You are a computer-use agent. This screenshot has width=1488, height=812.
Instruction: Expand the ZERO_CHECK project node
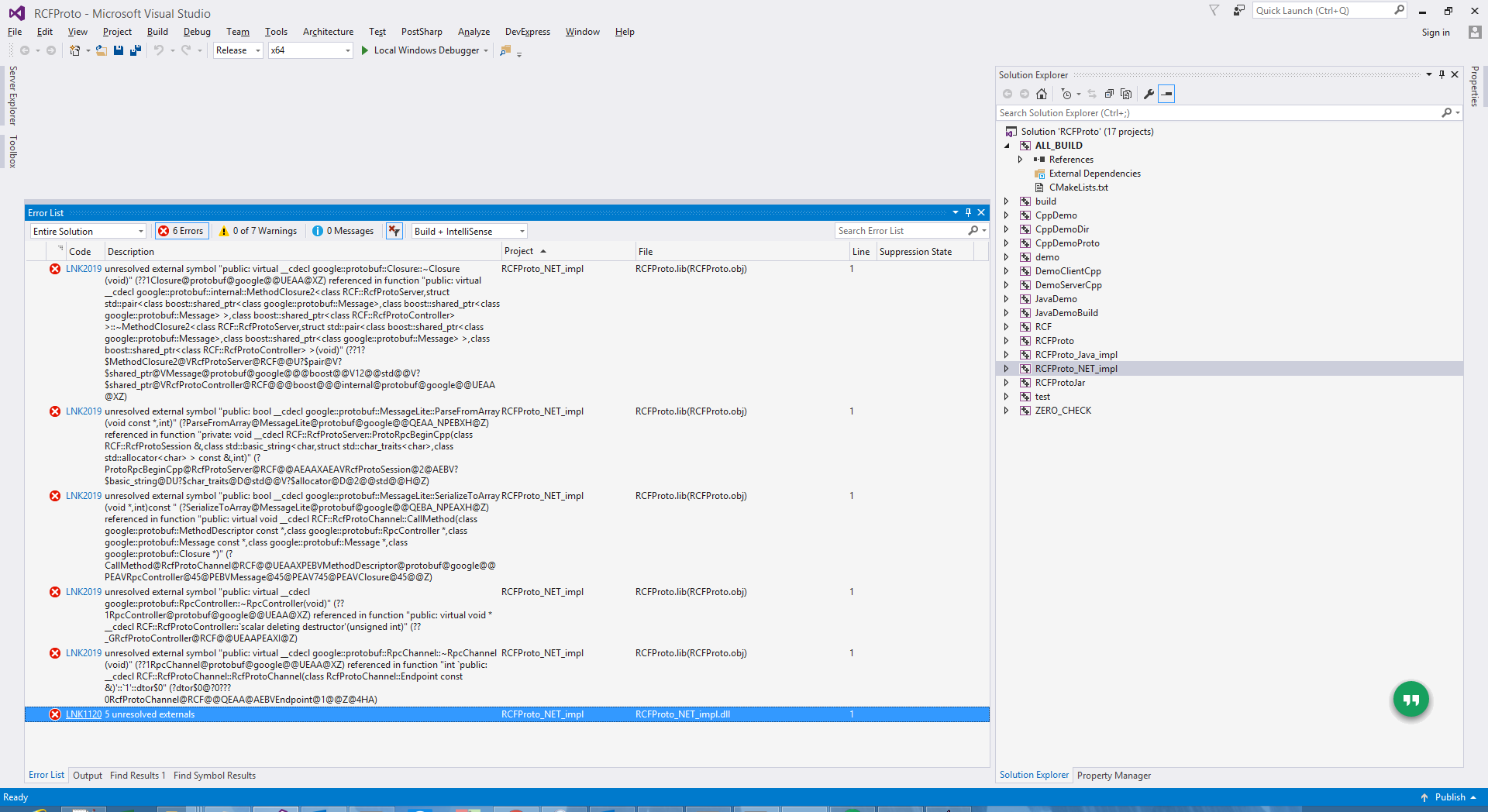(x=1007, y=411)
